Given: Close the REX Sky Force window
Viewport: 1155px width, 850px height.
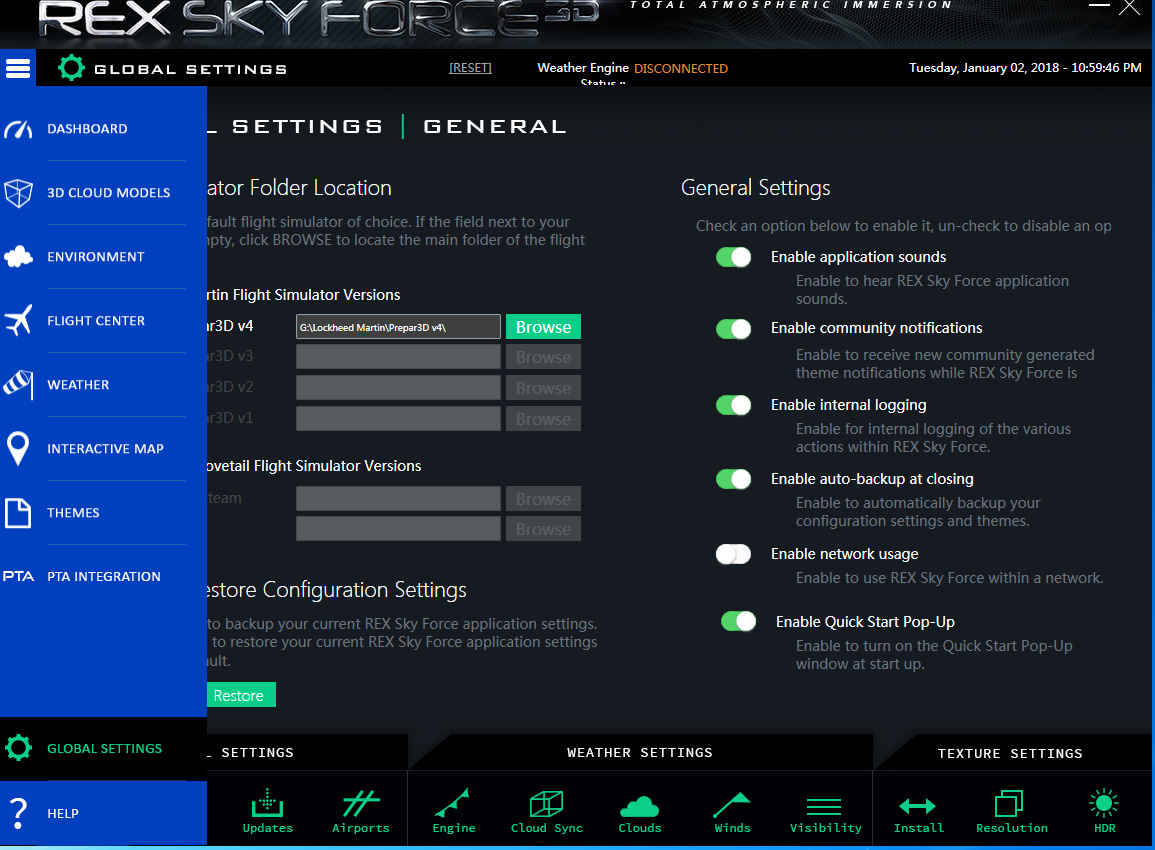Looking at the screenshot, I should tap(1129, 8).
